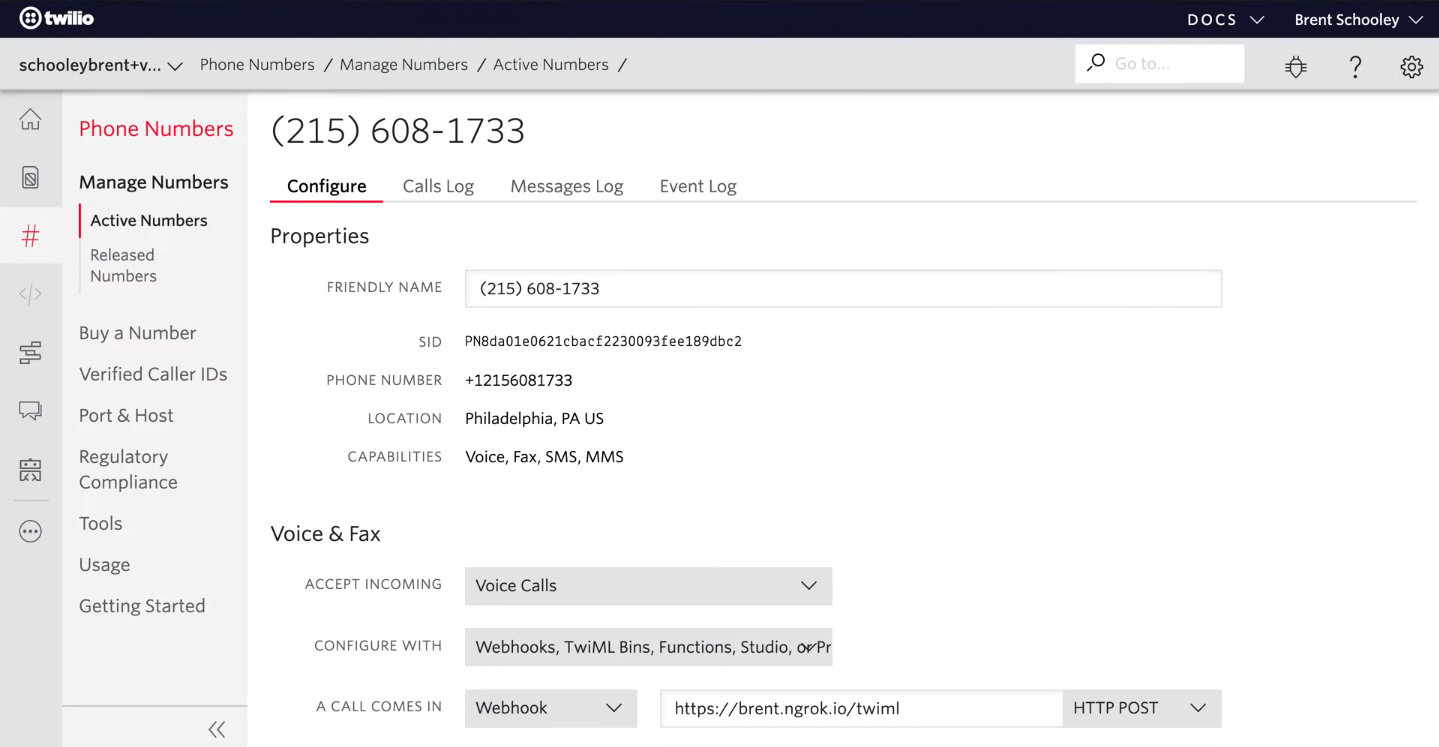Open the account switcher dropdown

[x=100, y=66]
